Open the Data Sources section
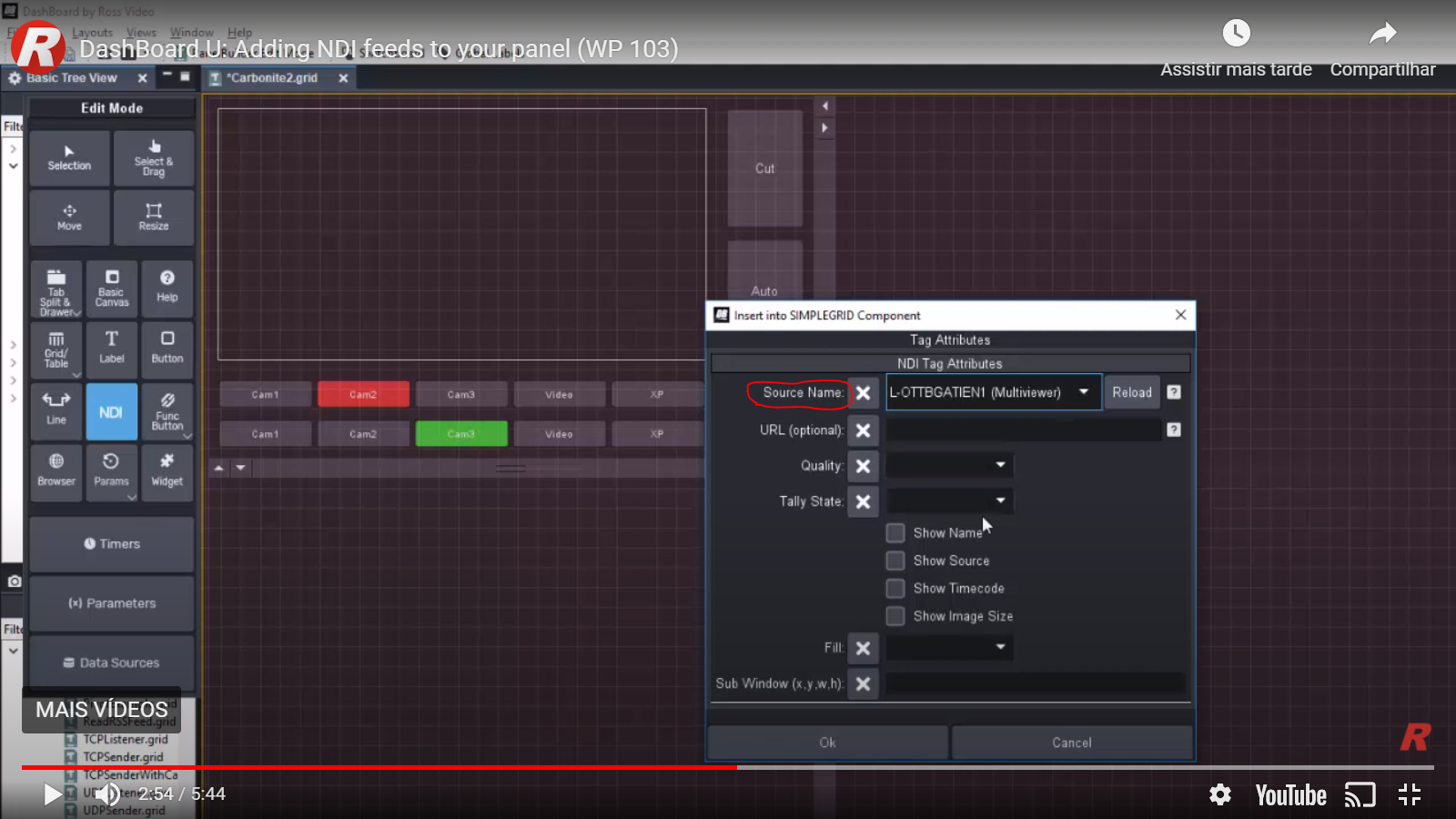Image resolution: width=1456 pixels, height=819 pixels. point(112,662)
